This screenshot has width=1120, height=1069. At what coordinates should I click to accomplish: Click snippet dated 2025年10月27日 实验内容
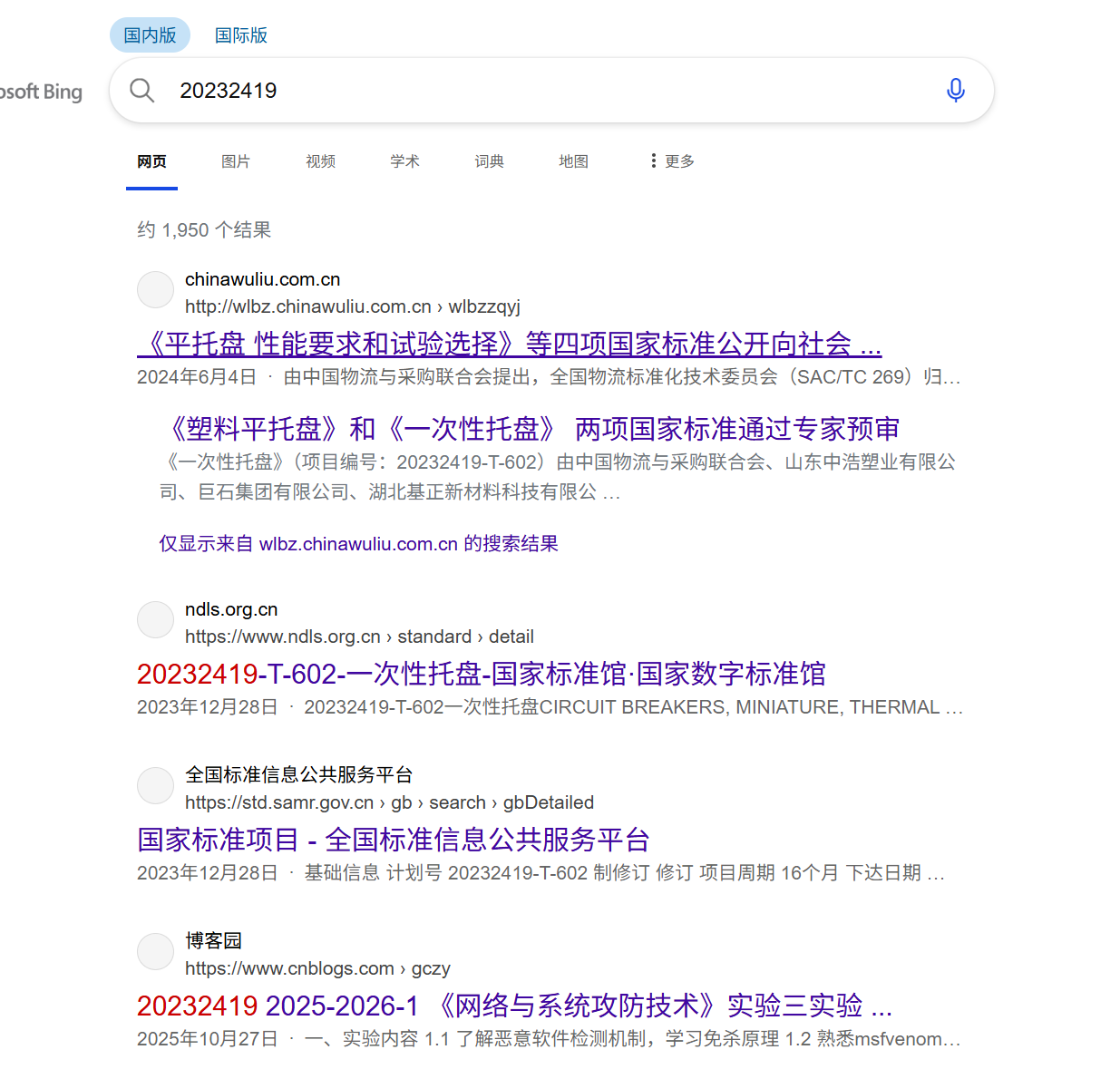click(x=549, y=1038)
